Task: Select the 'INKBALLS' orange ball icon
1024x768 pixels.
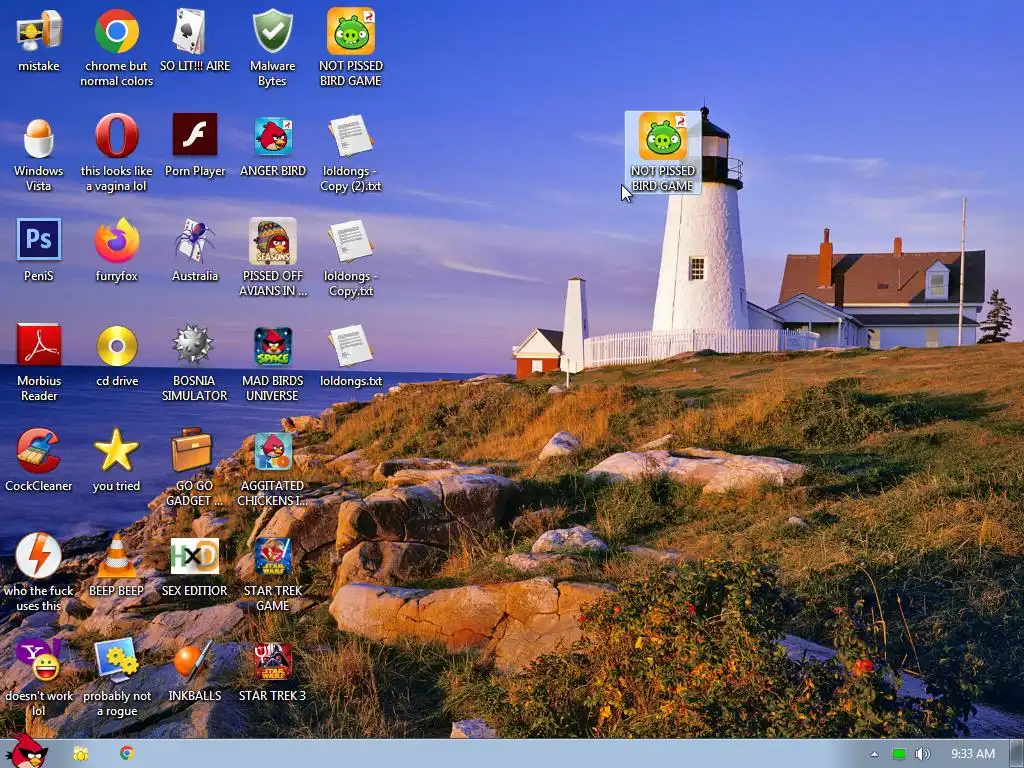Action: click(193, 660)
